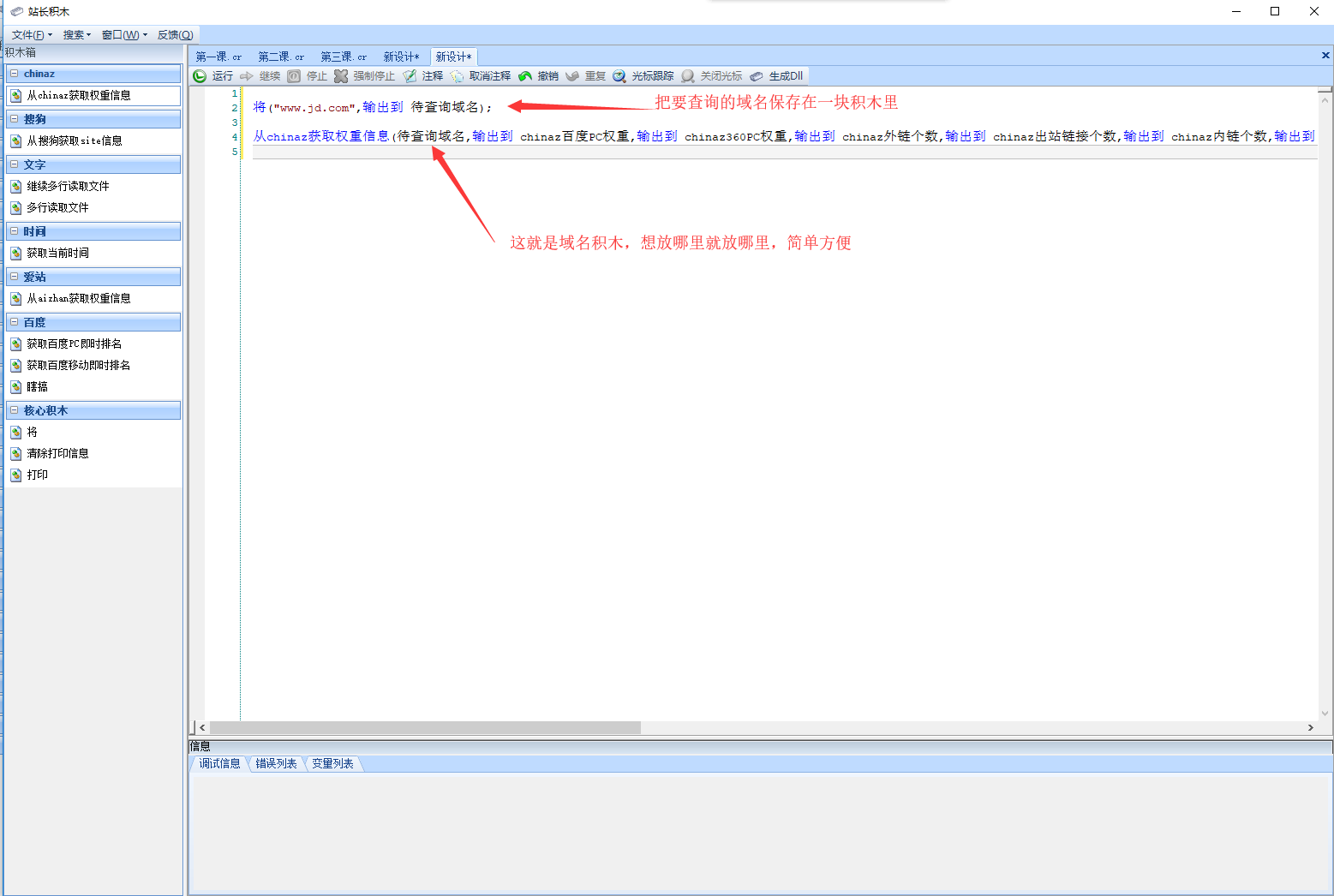Click the horizontal scrollbar thumb of editor

[x=424, y=727]
